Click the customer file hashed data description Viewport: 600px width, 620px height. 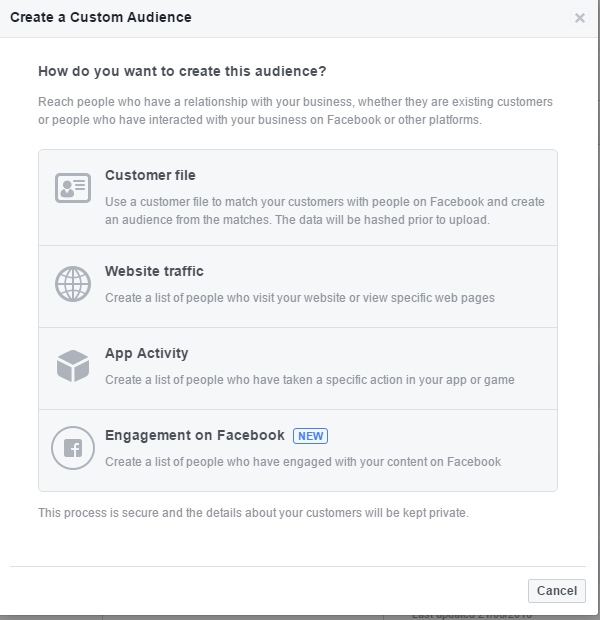[324, 210]
